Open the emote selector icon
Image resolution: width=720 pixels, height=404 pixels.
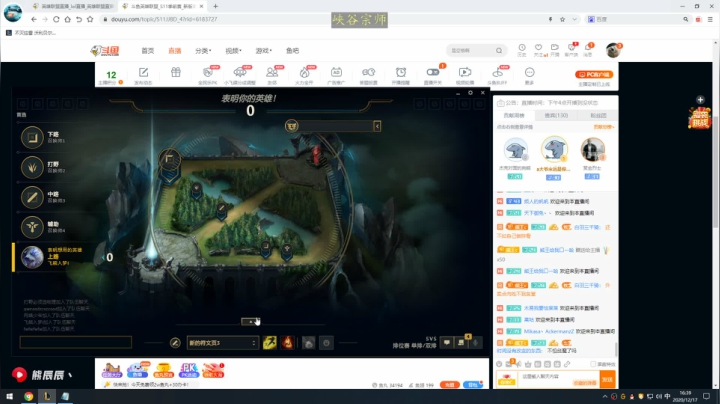pyautogui.click(x=326, y=343)
